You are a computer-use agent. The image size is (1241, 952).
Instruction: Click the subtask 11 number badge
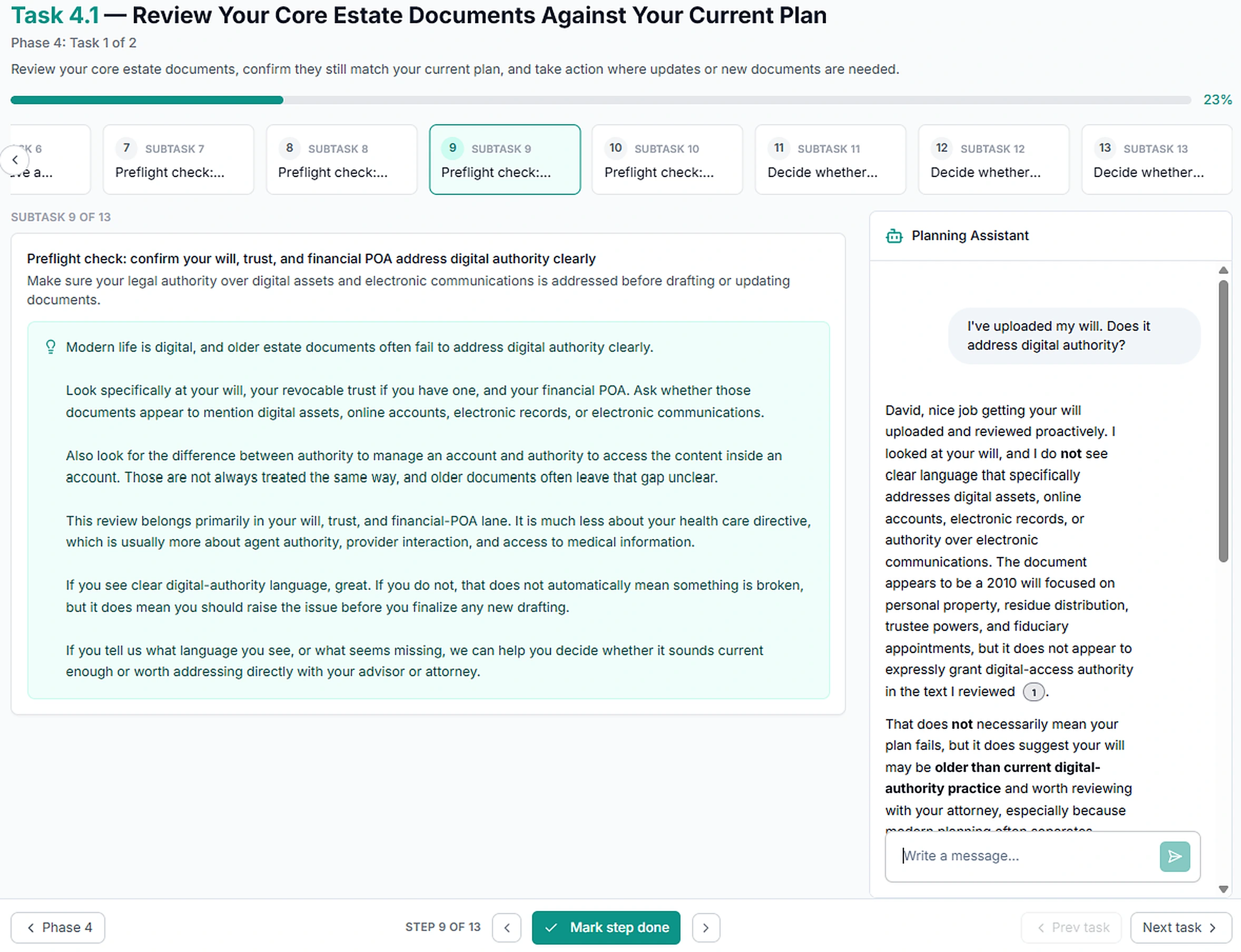779,148
